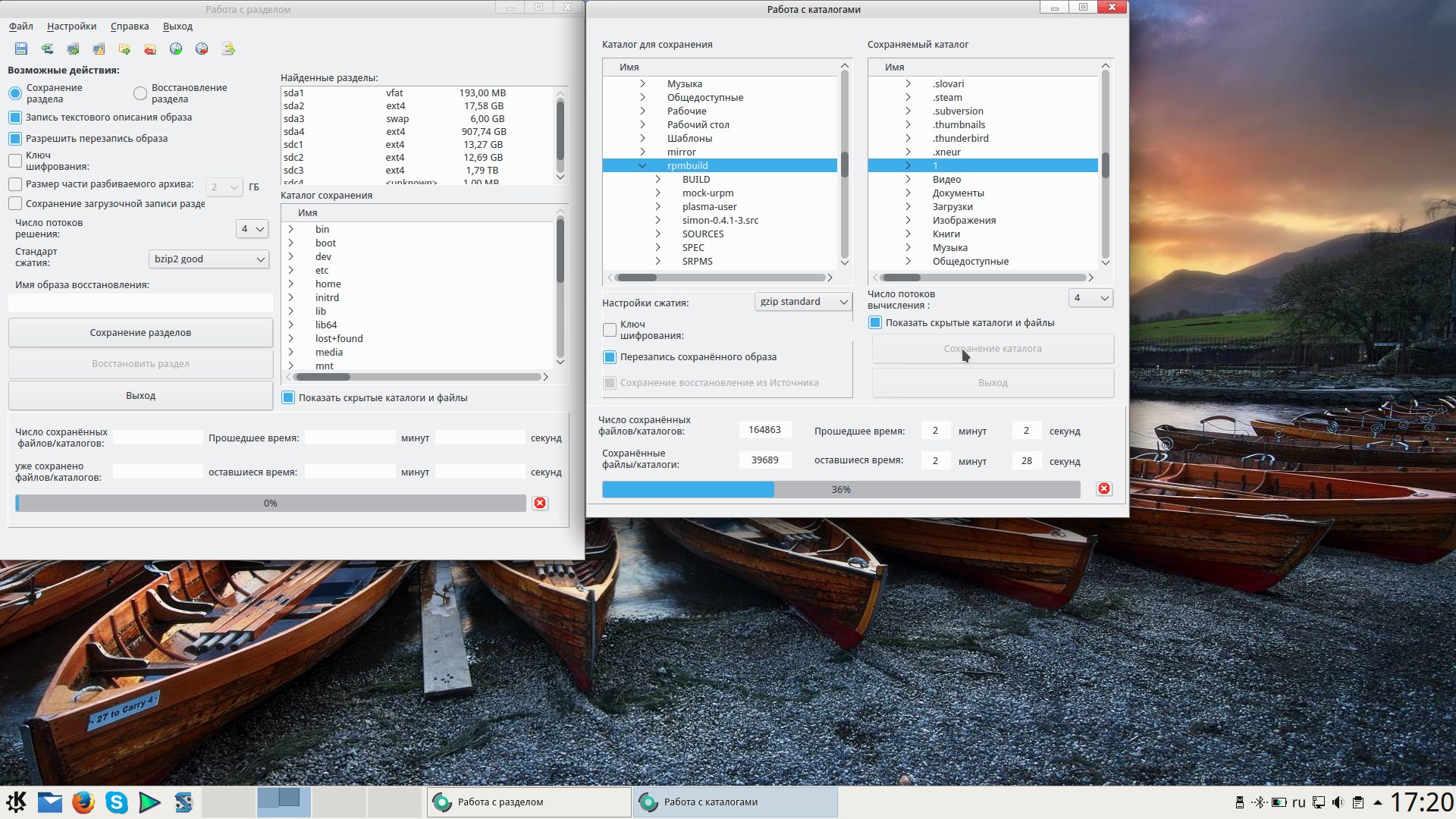1456x819 pixels.
Task: Uncheck Перезапись сохранённого образа checkbox
Action: [x=610, y=357]
